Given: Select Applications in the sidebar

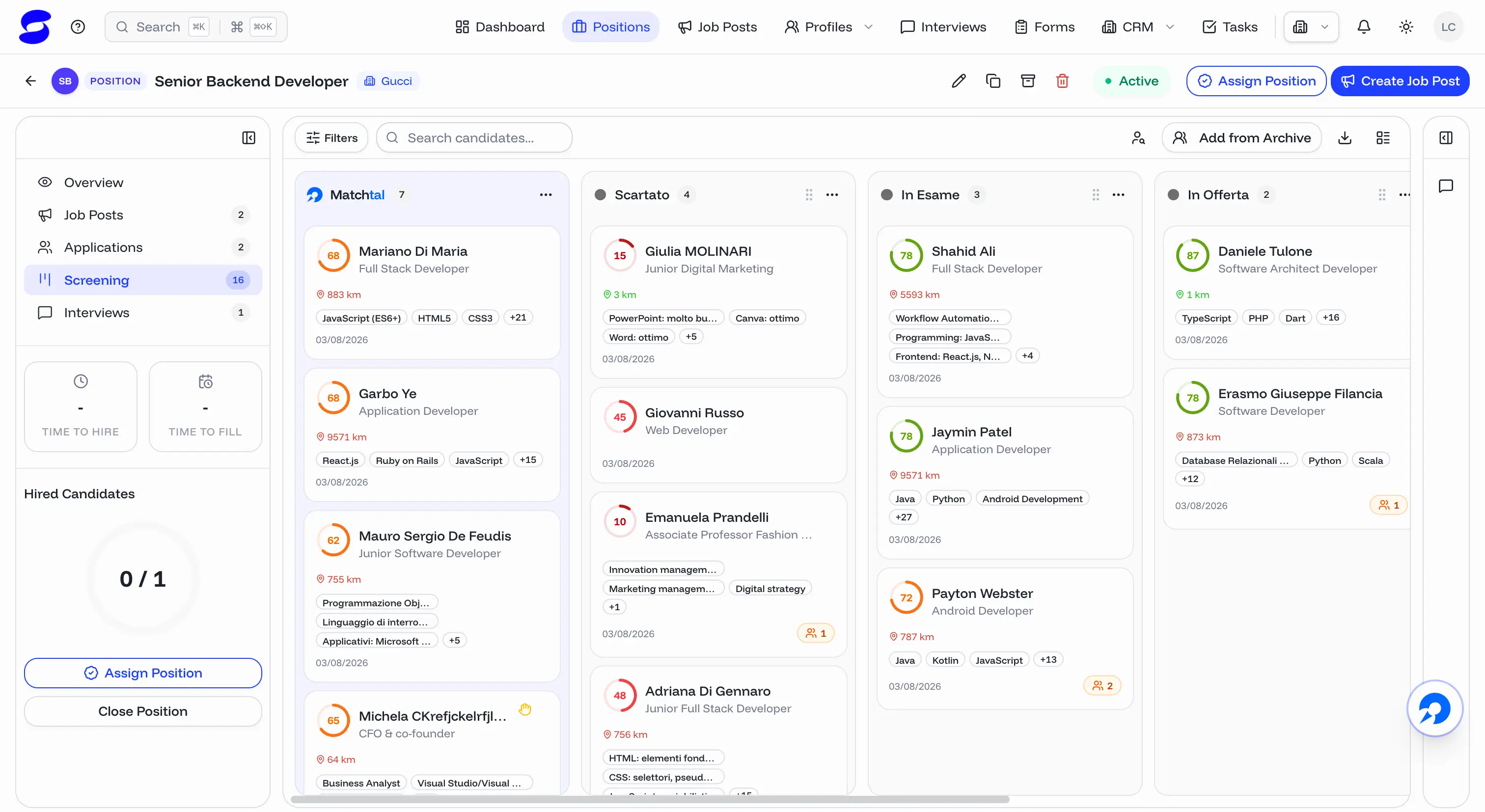Looking at the screenshot, I should click(x=143, y=247).
